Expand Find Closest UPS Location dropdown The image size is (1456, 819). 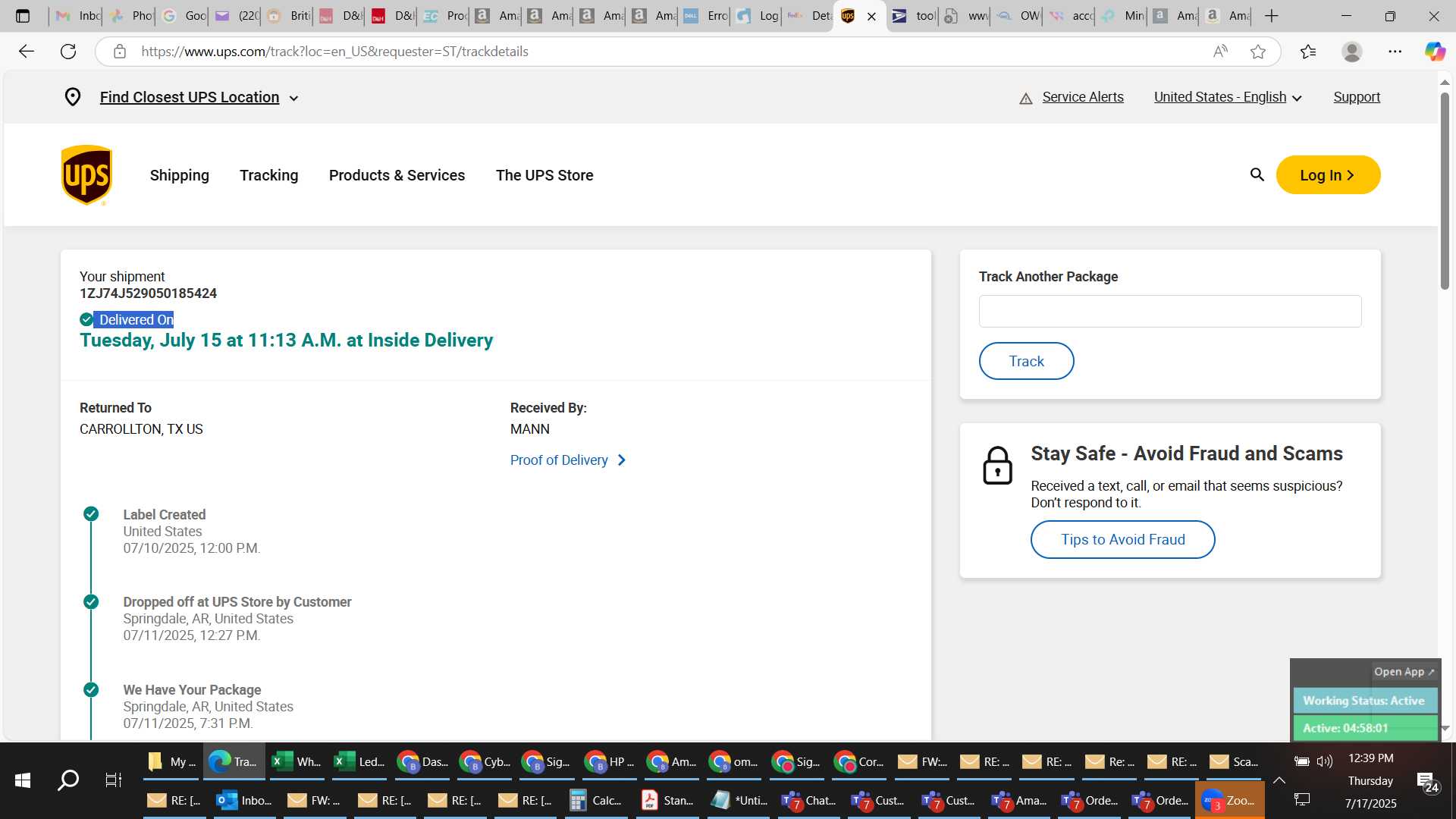(x=199, y=97)
